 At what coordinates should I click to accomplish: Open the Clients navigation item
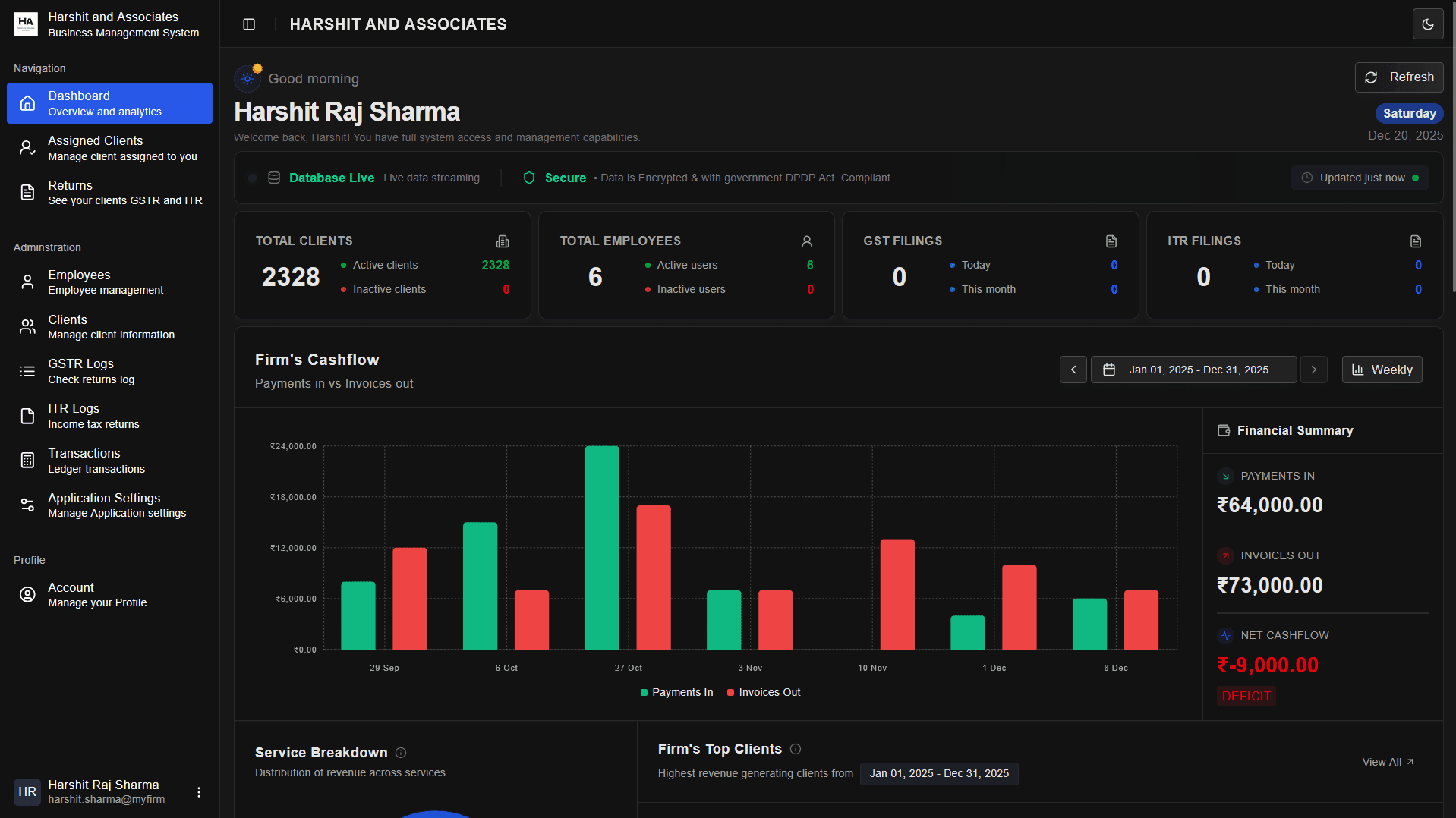pos(109,326)
